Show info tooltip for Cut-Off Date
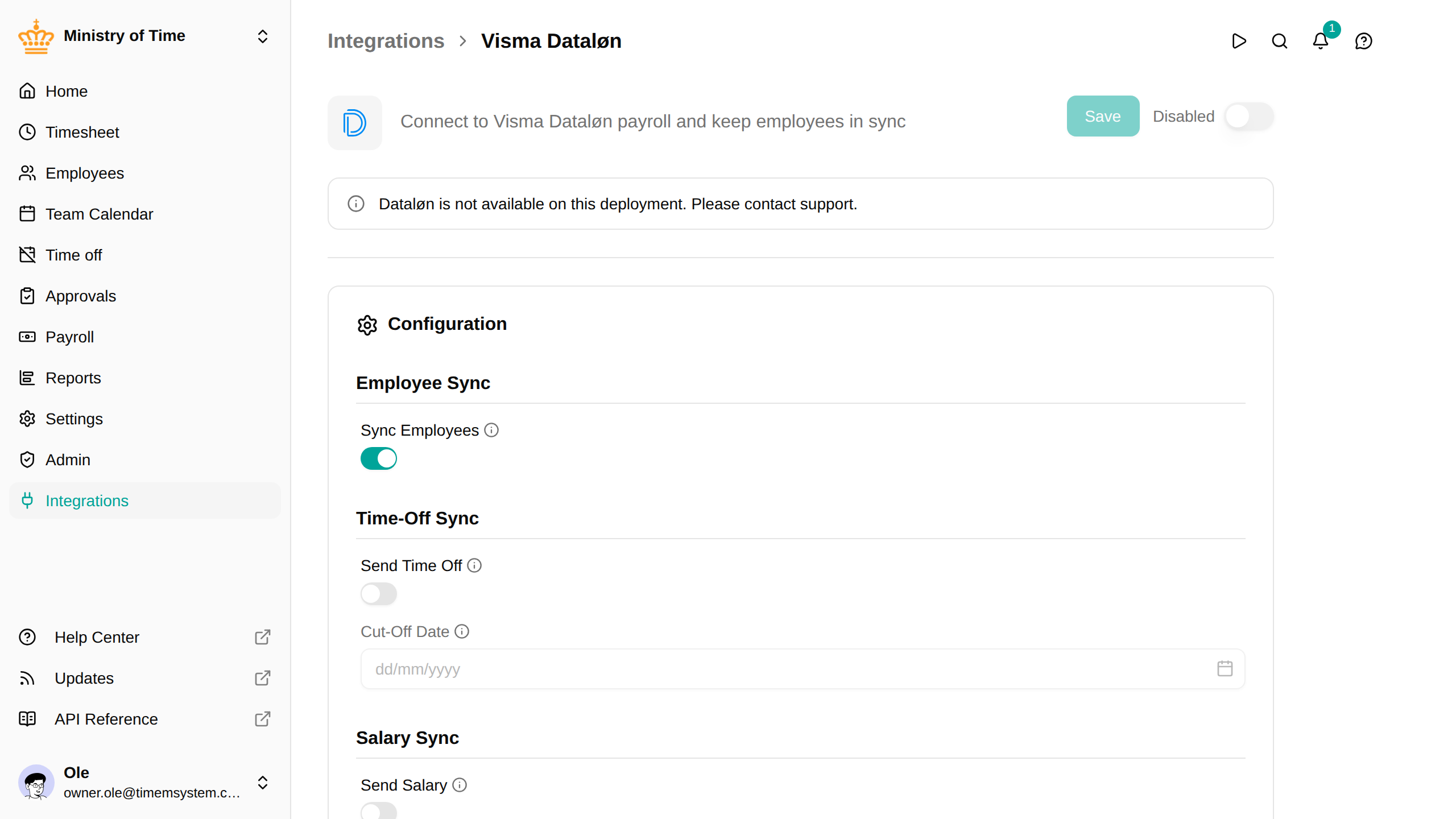Viewport: 1456px width, 819px height. (x=462, y=632)
